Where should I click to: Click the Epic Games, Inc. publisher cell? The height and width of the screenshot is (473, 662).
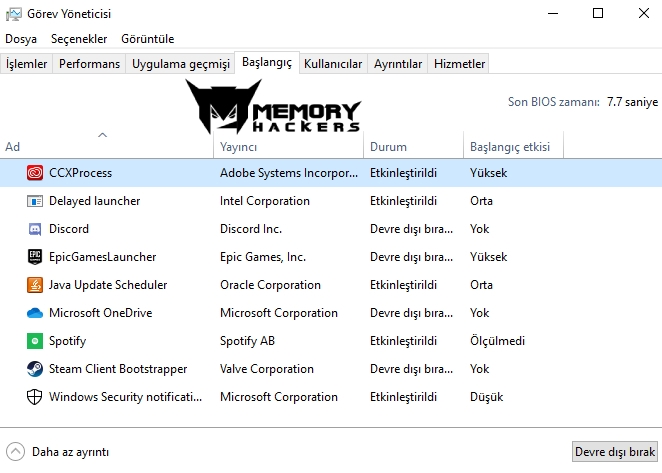click(x=263, y=257)
